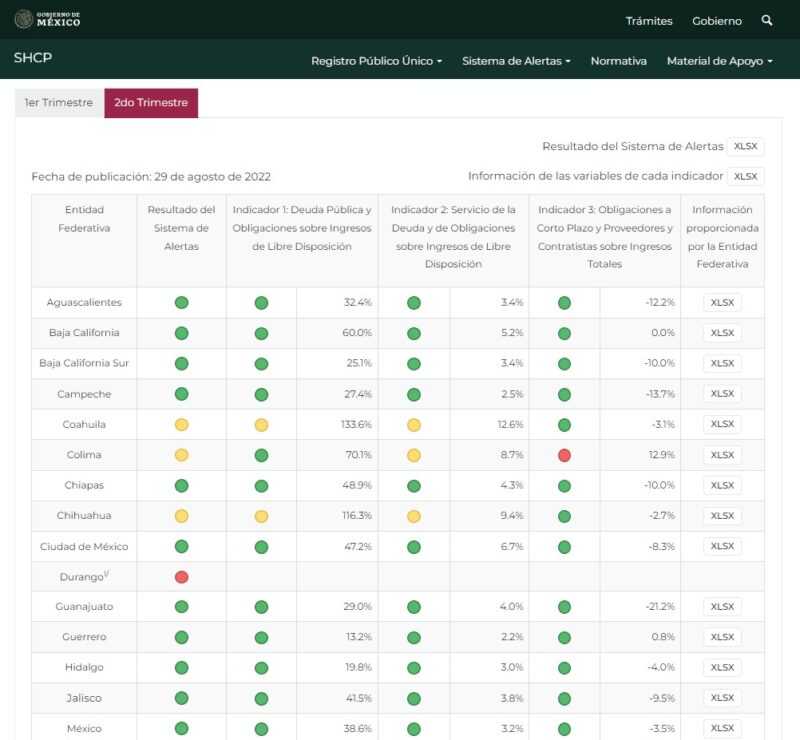This screenshot has height=740, width=800.
Task: Expand the Registro Público Único menu
Action: (x=376, y=61)
